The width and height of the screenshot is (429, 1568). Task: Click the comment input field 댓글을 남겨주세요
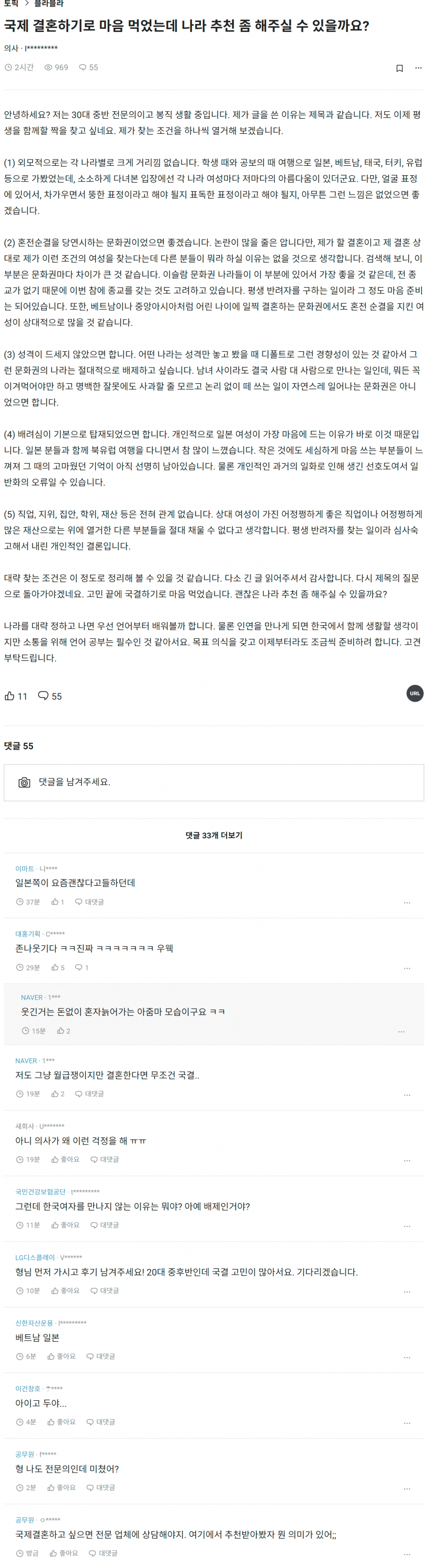point(214,782)
